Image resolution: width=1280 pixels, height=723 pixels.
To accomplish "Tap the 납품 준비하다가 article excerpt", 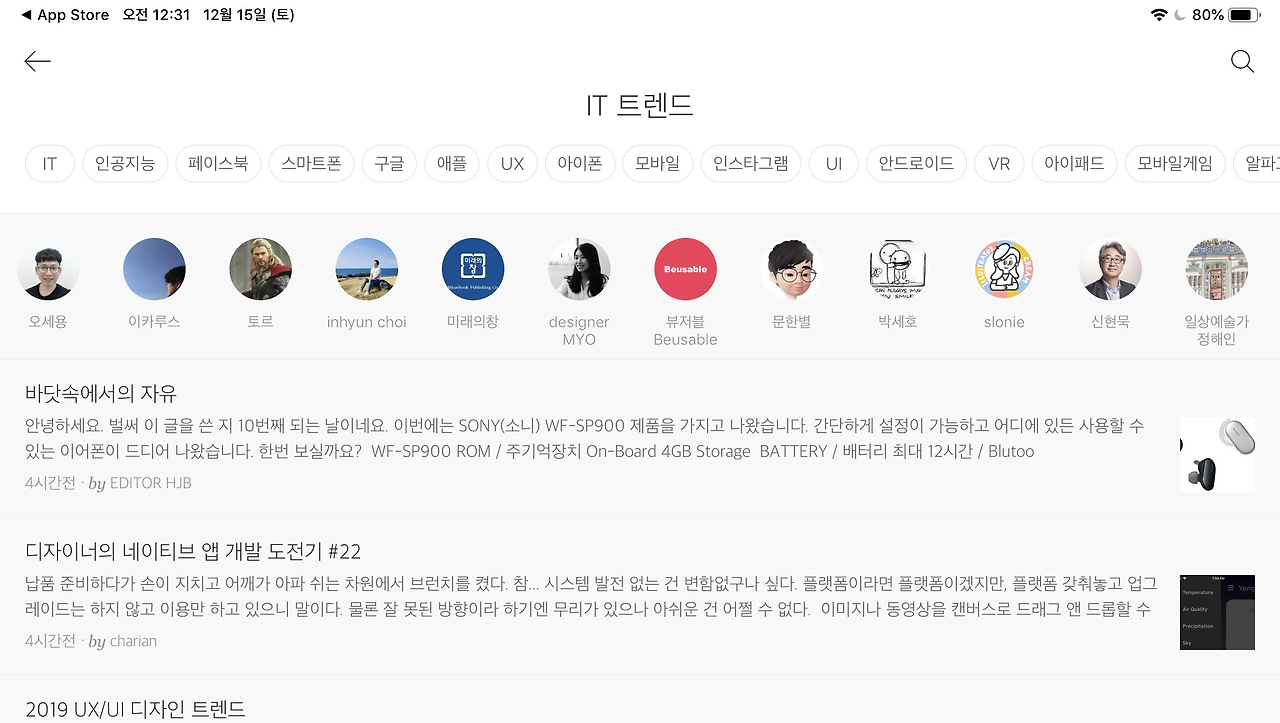I will (x=590, y=596).
